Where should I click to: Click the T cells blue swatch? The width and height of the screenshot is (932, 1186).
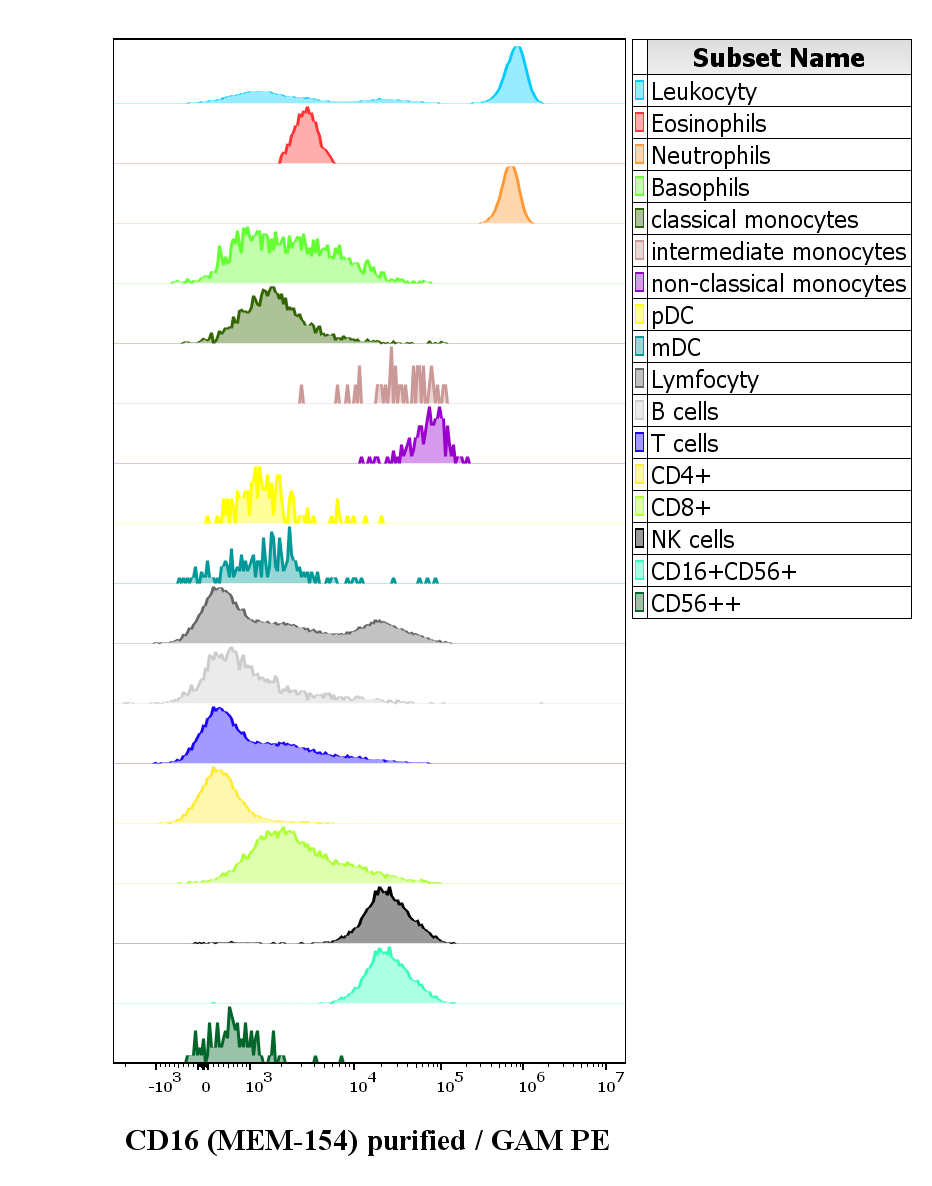tap(640, 443)
